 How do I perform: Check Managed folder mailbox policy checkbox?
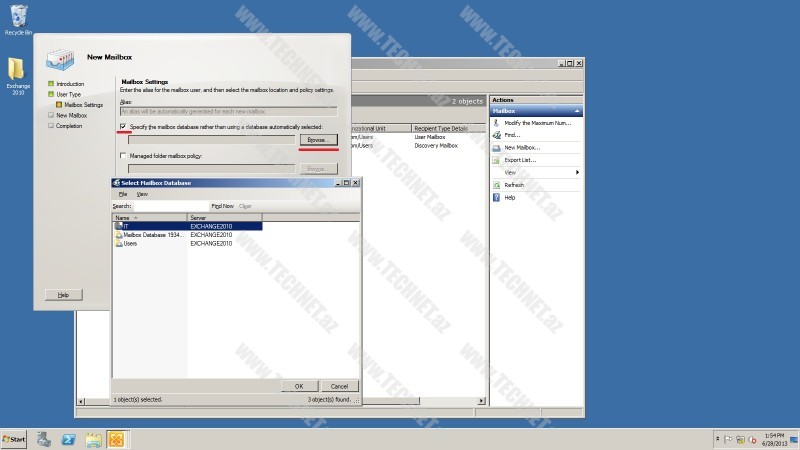(123, 156)
